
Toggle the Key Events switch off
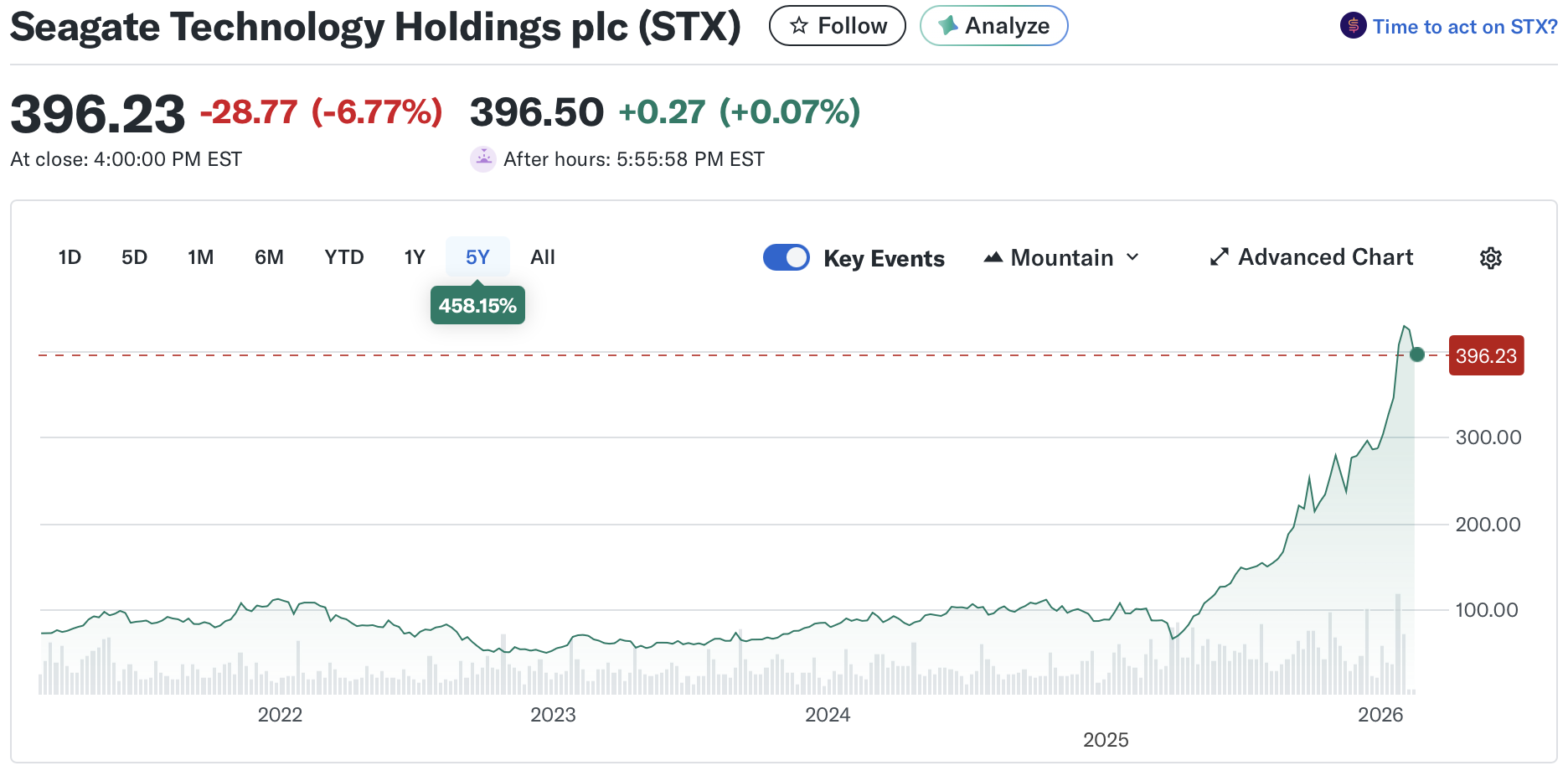(x=786, y=257)
